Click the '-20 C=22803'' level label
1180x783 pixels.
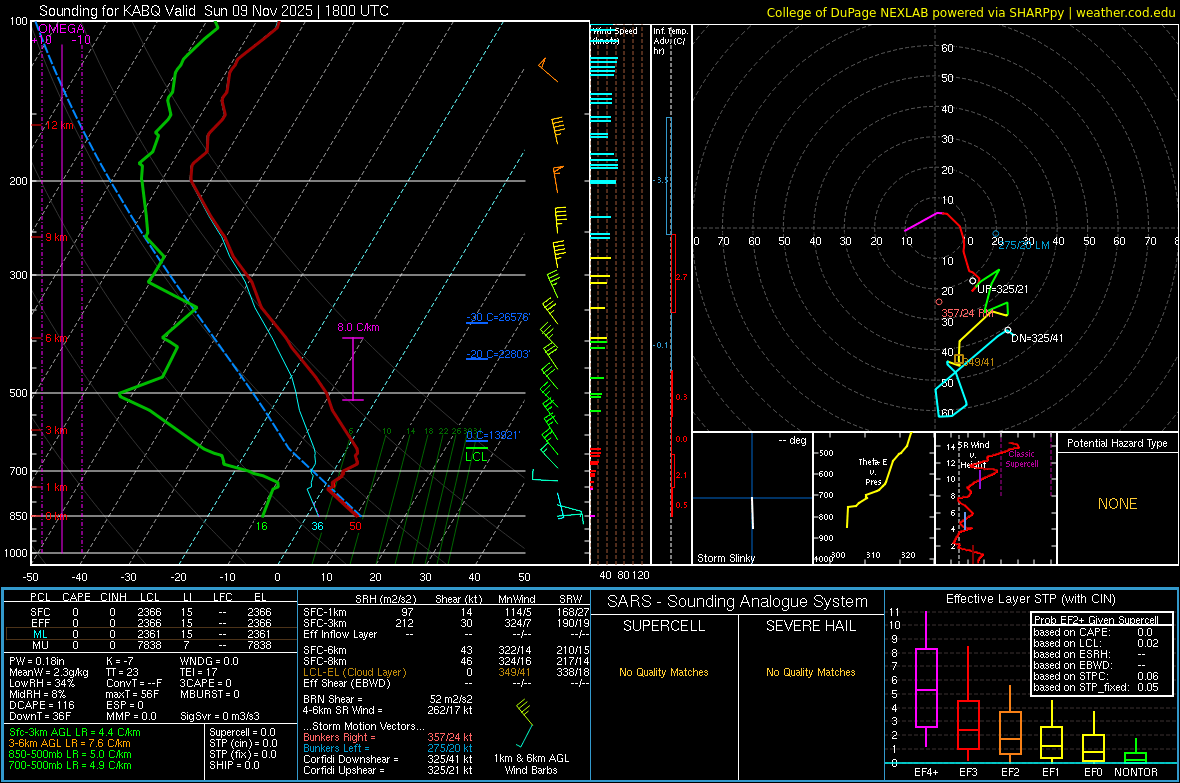(498, 354)
